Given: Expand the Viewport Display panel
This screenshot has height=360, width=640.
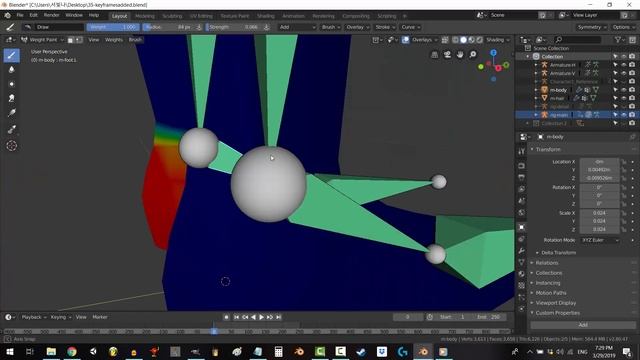Looking at the screenshot, I should click(x=556, y=303).
